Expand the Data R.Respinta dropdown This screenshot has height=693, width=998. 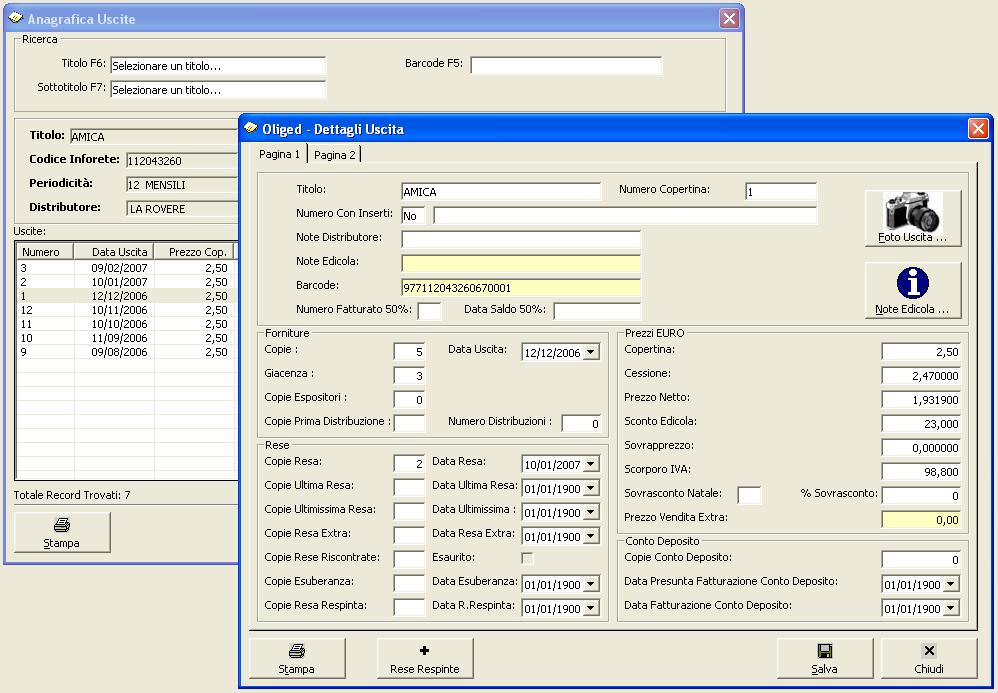pos(591,608)
